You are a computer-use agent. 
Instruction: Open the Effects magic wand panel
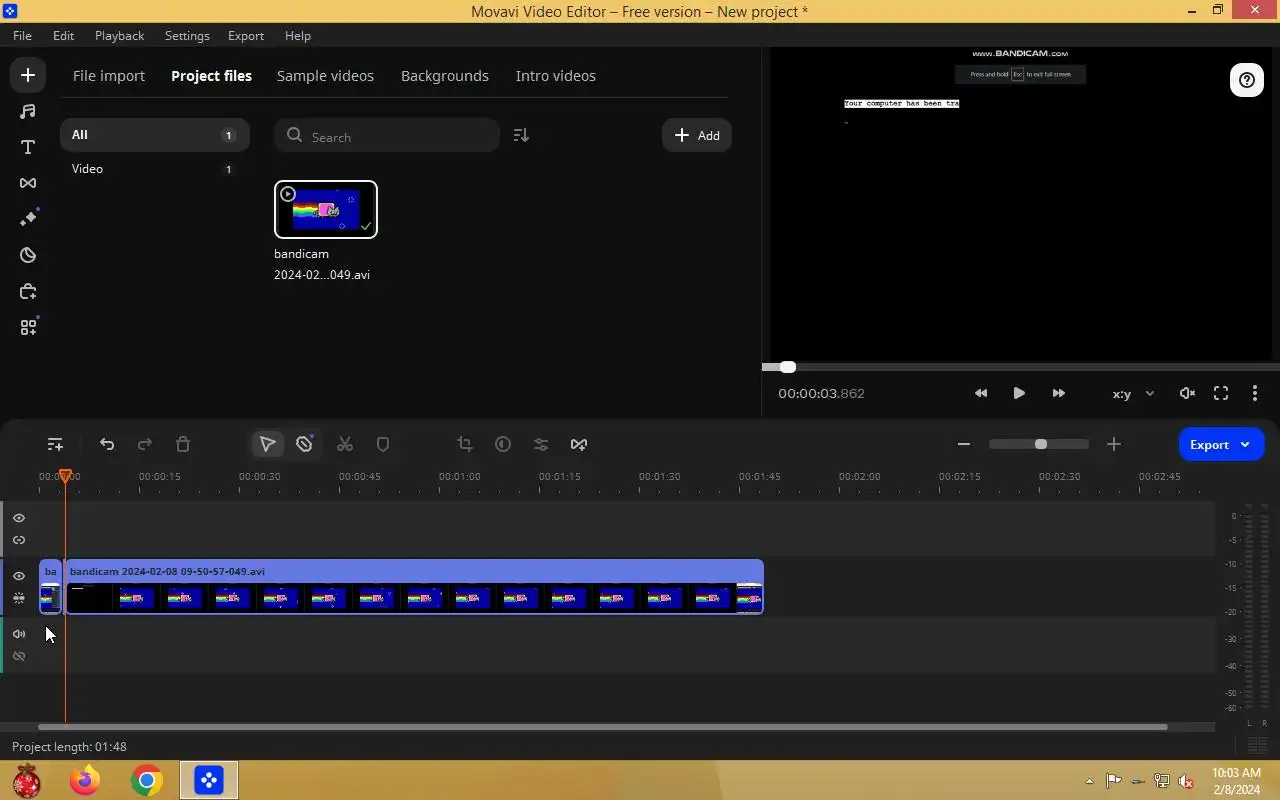28,219
